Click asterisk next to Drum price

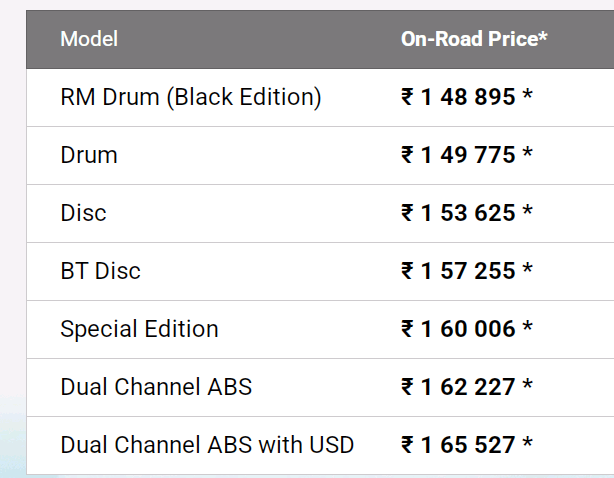[x=527, y=152]
